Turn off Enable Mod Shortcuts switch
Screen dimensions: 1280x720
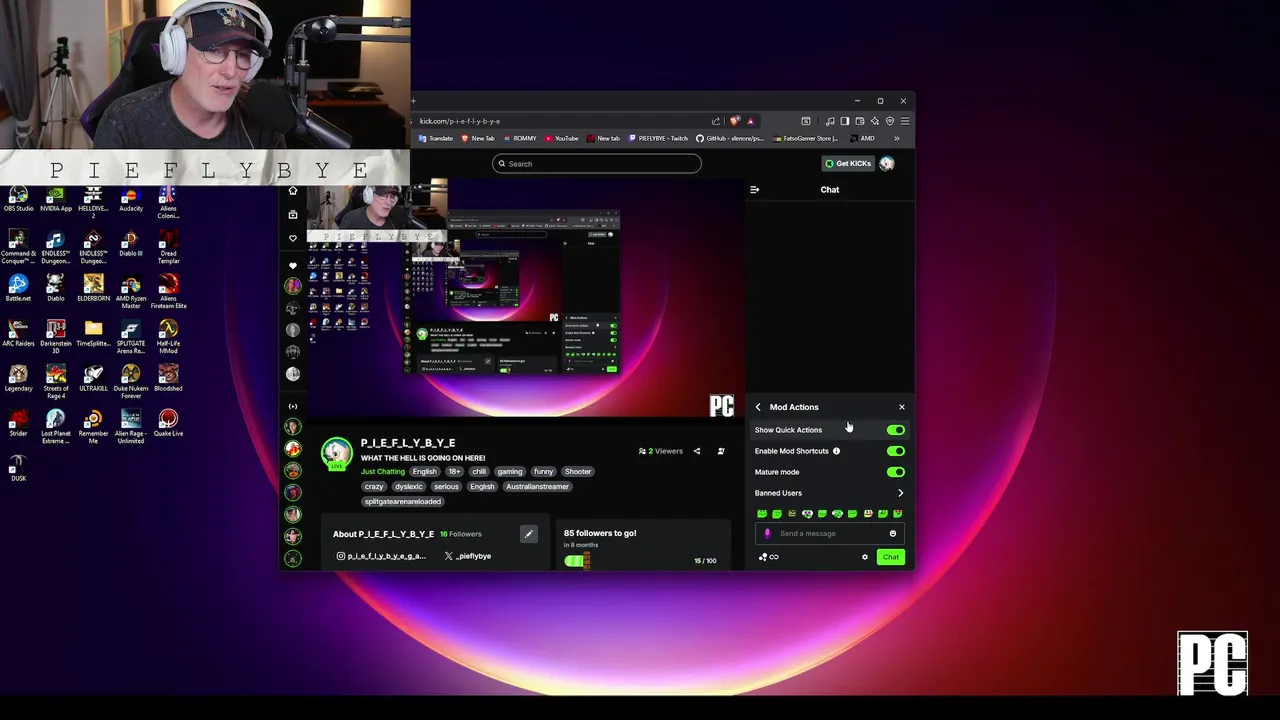tap(895, 451)
